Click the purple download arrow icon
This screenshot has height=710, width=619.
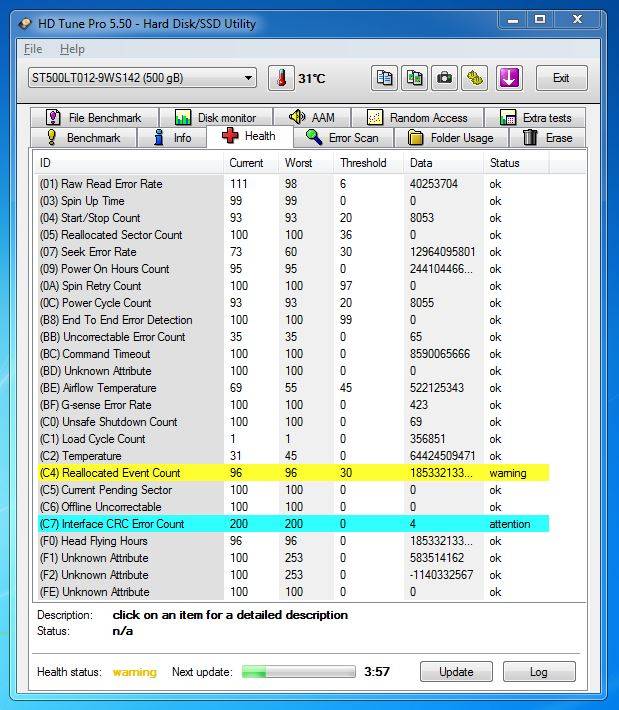[509, 78]
